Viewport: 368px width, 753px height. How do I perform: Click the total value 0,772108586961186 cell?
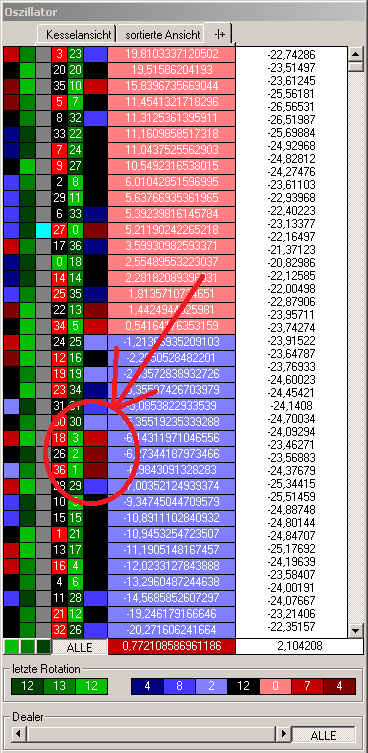tap(172, 646)
